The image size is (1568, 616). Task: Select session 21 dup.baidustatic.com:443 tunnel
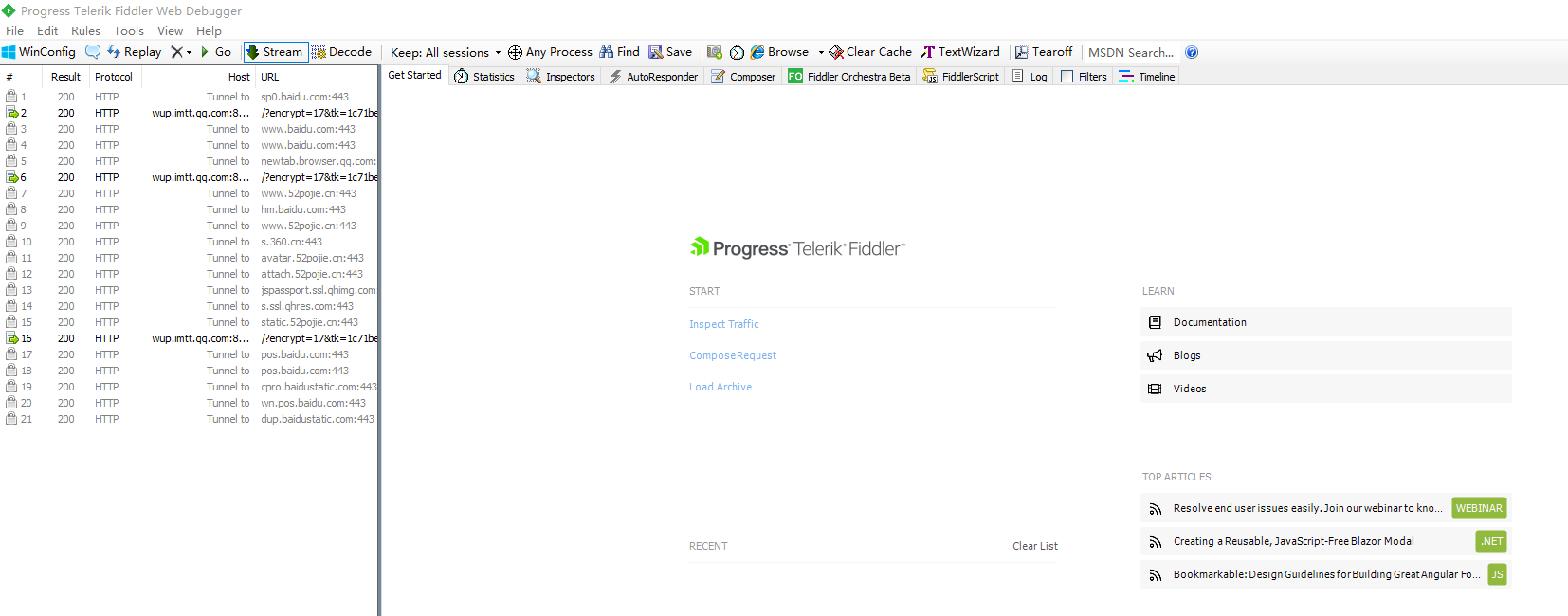pos(190,419)
